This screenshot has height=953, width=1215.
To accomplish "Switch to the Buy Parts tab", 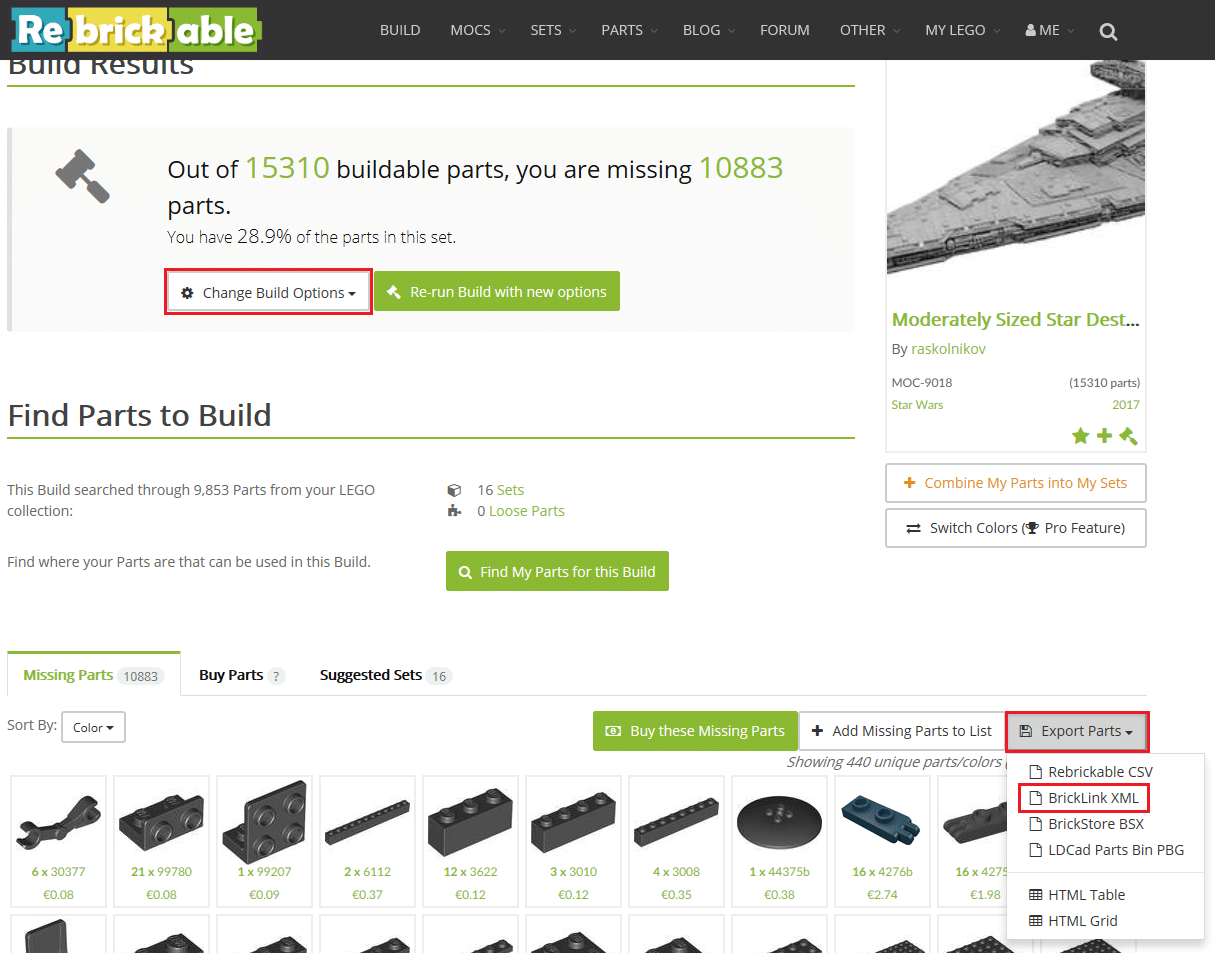I will (242, 675).
